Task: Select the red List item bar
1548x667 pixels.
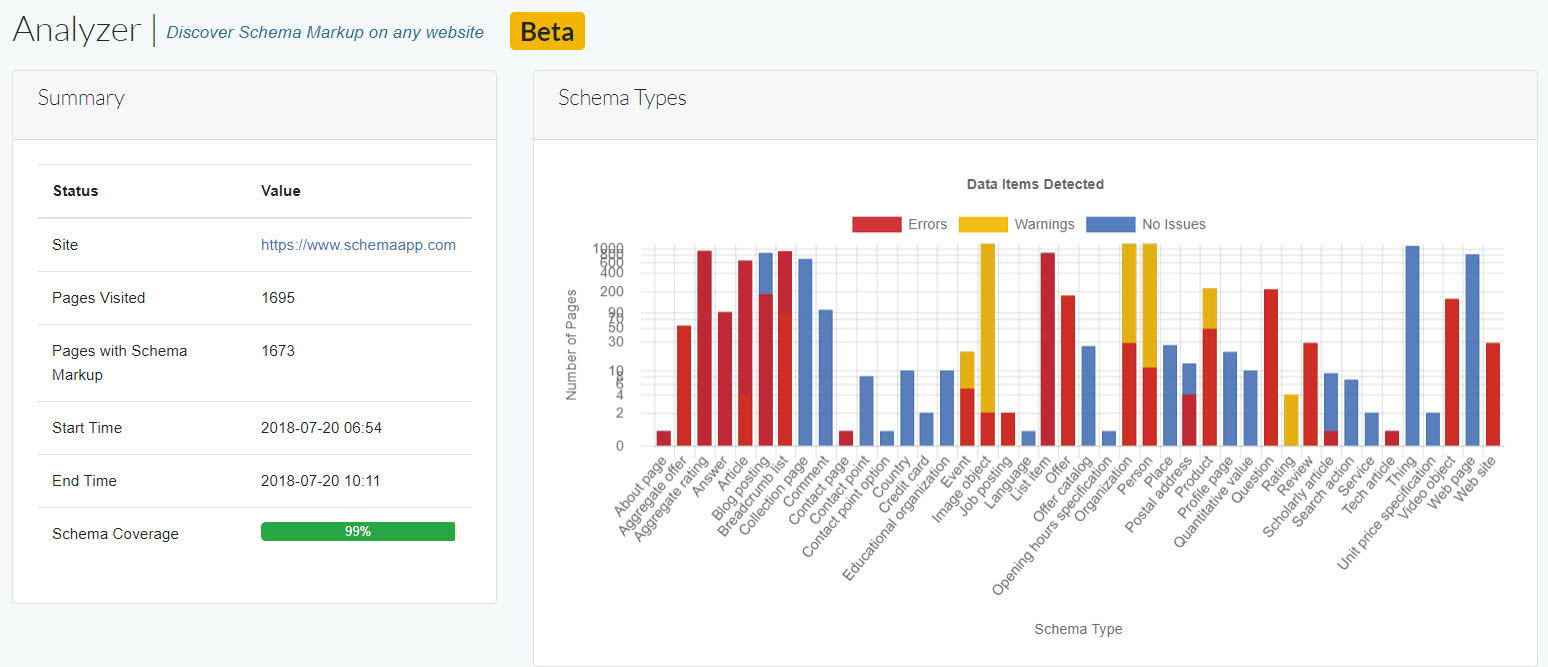Action: (x=1048, y=349)
